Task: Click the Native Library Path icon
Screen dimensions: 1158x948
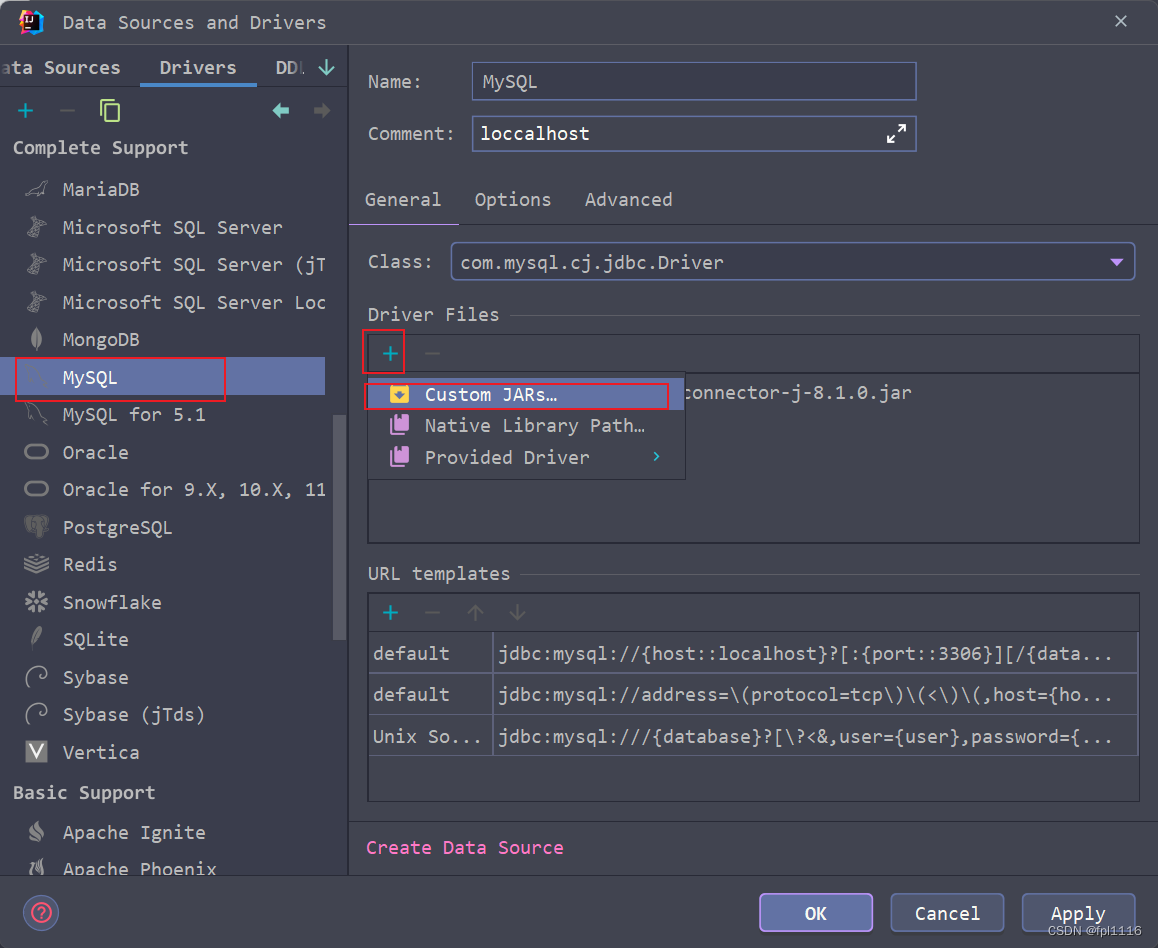Action: [x=400, y=425]
